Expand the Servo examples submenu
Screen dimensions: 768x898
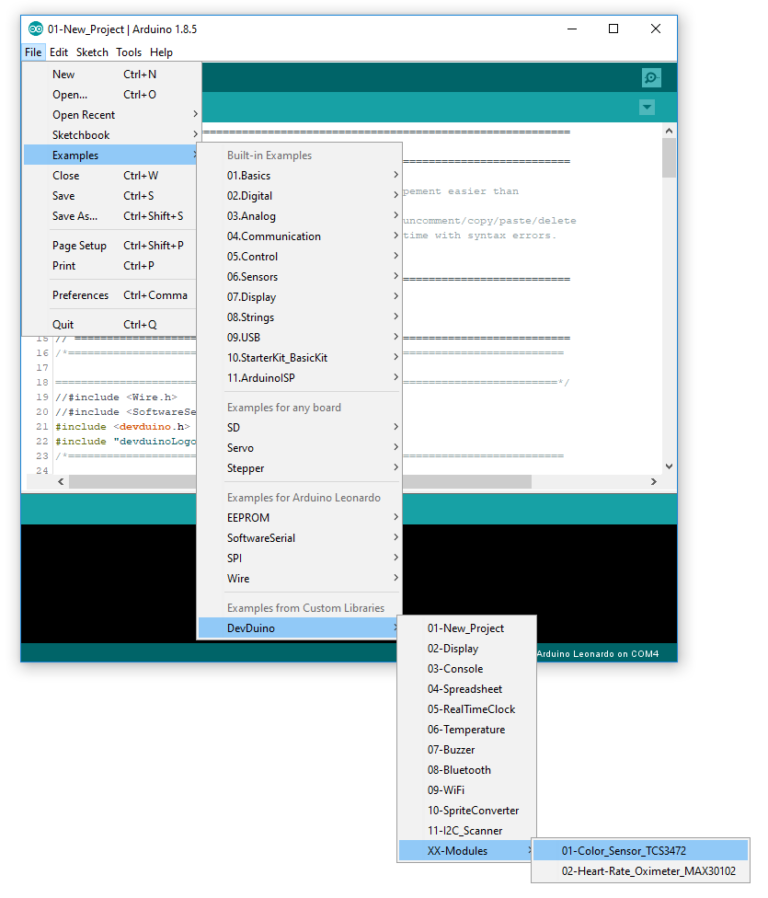(240, 448)
